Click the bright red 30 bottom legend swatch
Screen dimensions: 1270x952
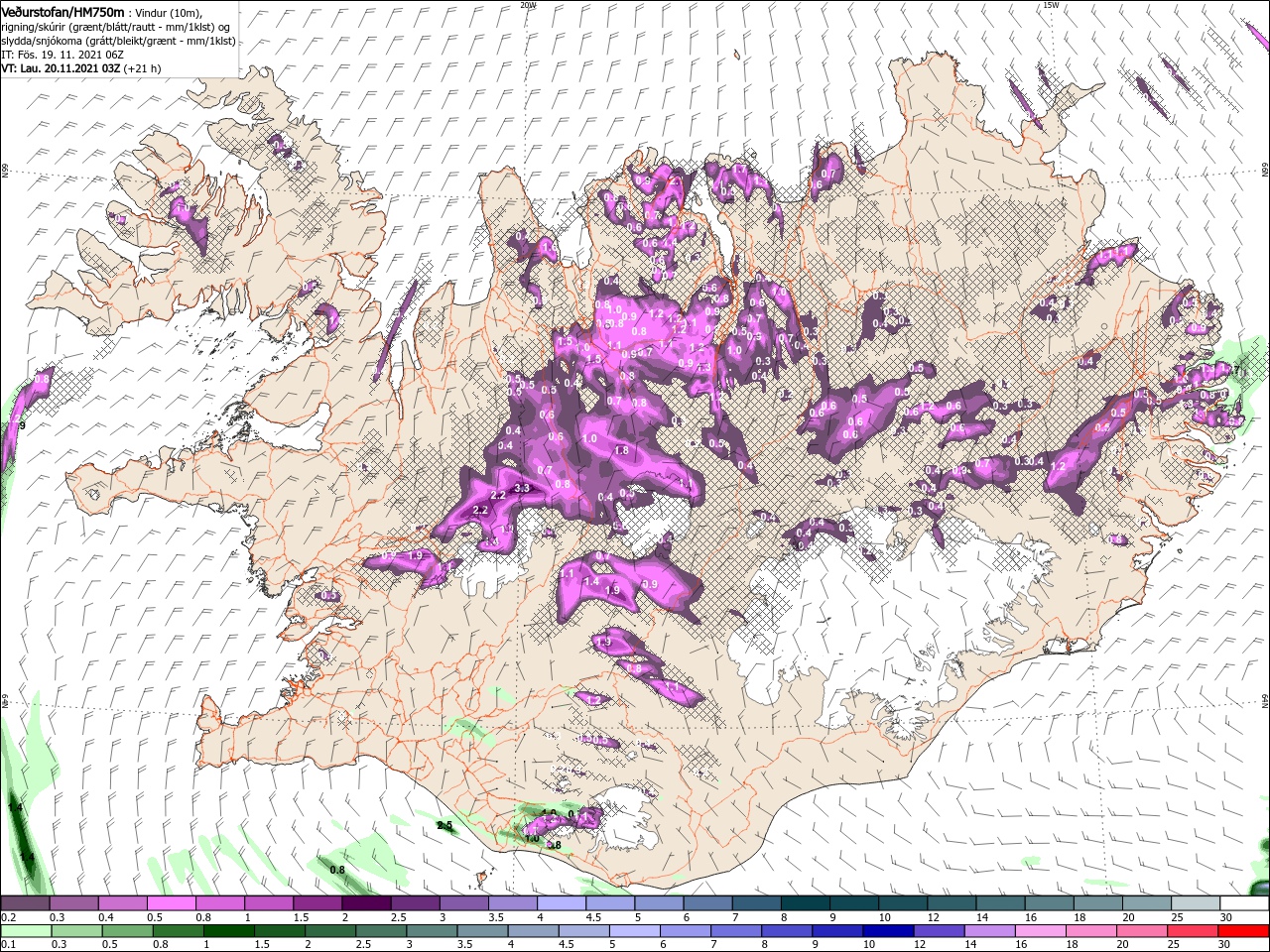pos(1242,931)
